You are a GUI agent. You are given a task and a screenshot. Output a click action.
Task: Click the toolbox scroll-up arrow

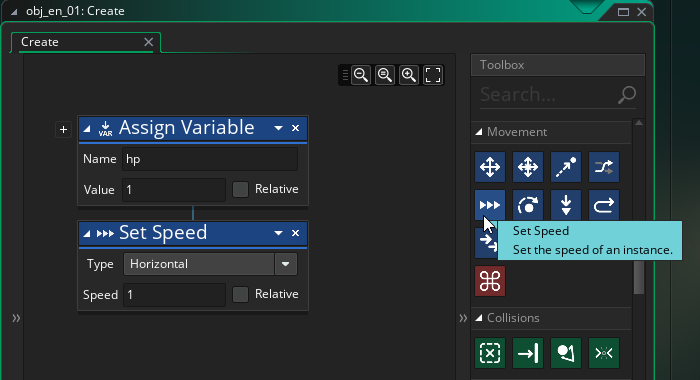pyautogui.click(x=639, y=123)
